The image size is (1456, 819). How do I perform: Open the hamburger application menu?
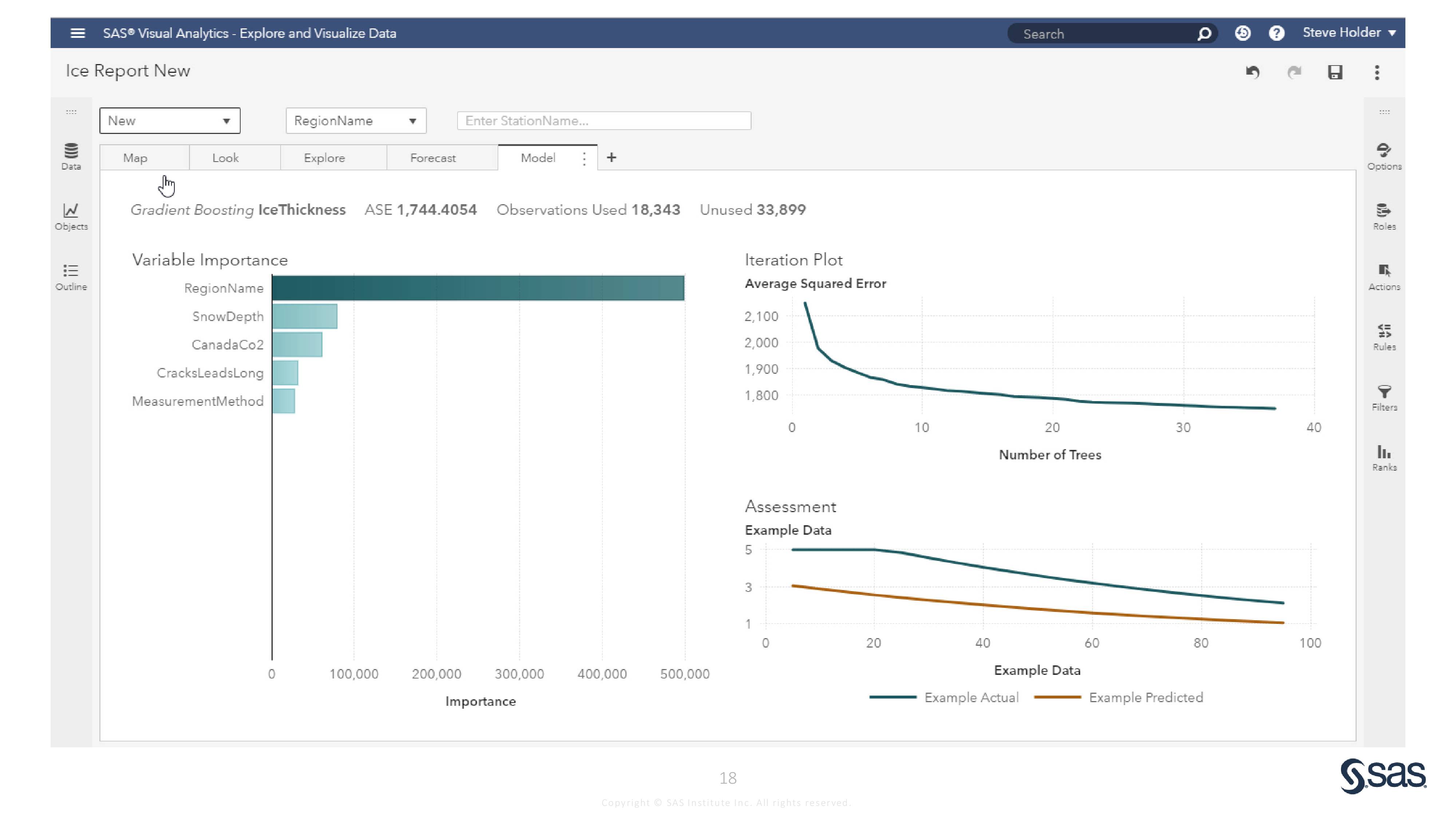[x=78, y=33]
